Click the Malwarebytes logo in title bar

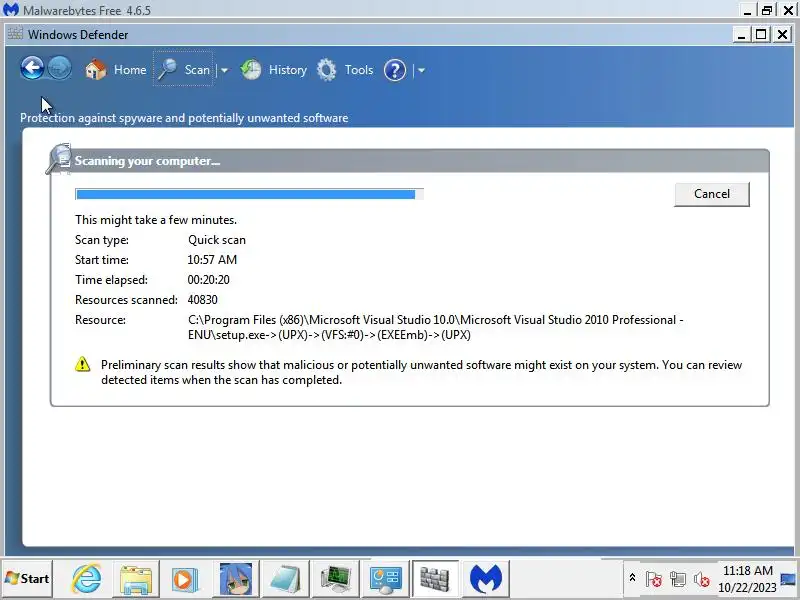point(10,9)
